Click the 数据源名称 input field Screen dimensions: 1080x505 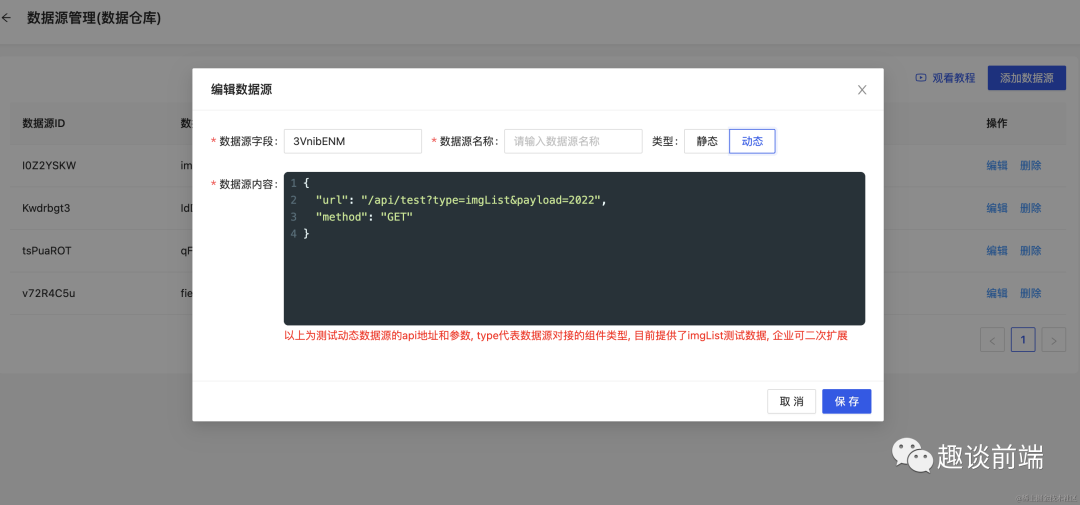pos(573,141)
